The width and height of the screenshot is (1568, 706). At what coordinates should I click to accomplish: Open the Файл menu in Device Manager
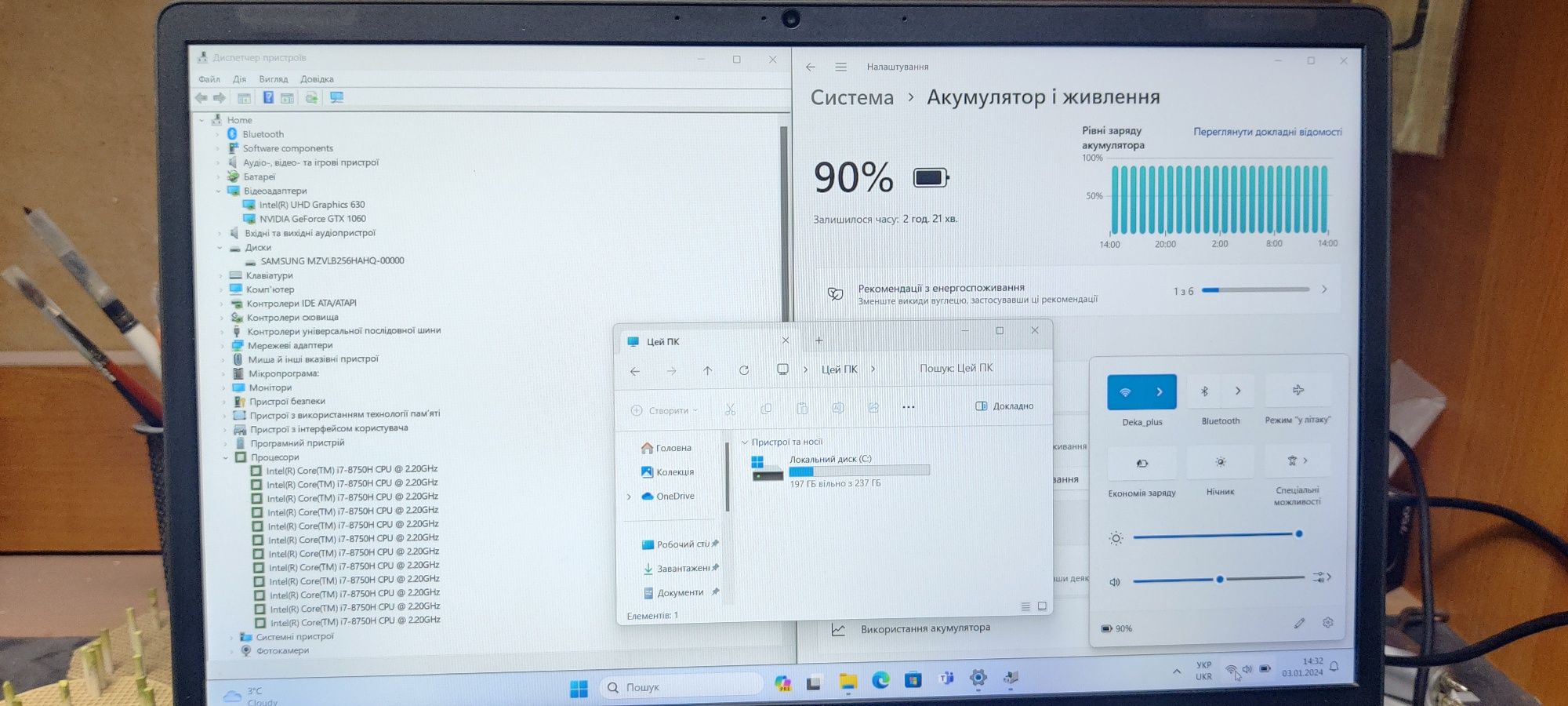click(x=209, y=79)
